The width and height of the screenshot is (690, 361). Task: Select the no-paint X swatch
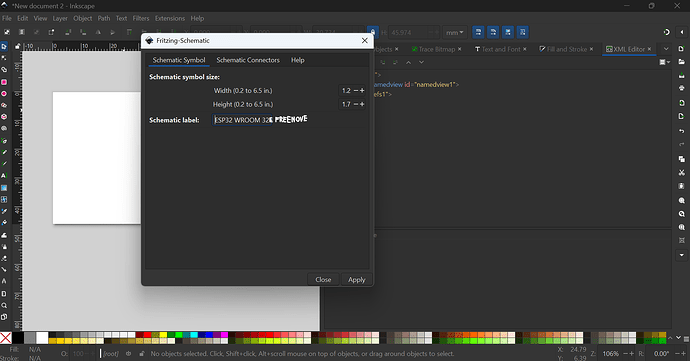pyautogui.click(x=6, y=338)
